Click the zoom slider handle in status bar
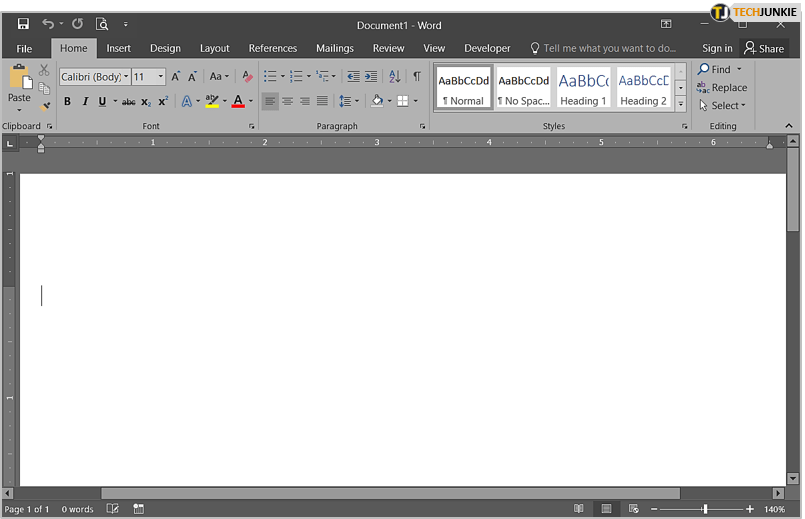The image size is (805, 519). [x=705, y=509]
